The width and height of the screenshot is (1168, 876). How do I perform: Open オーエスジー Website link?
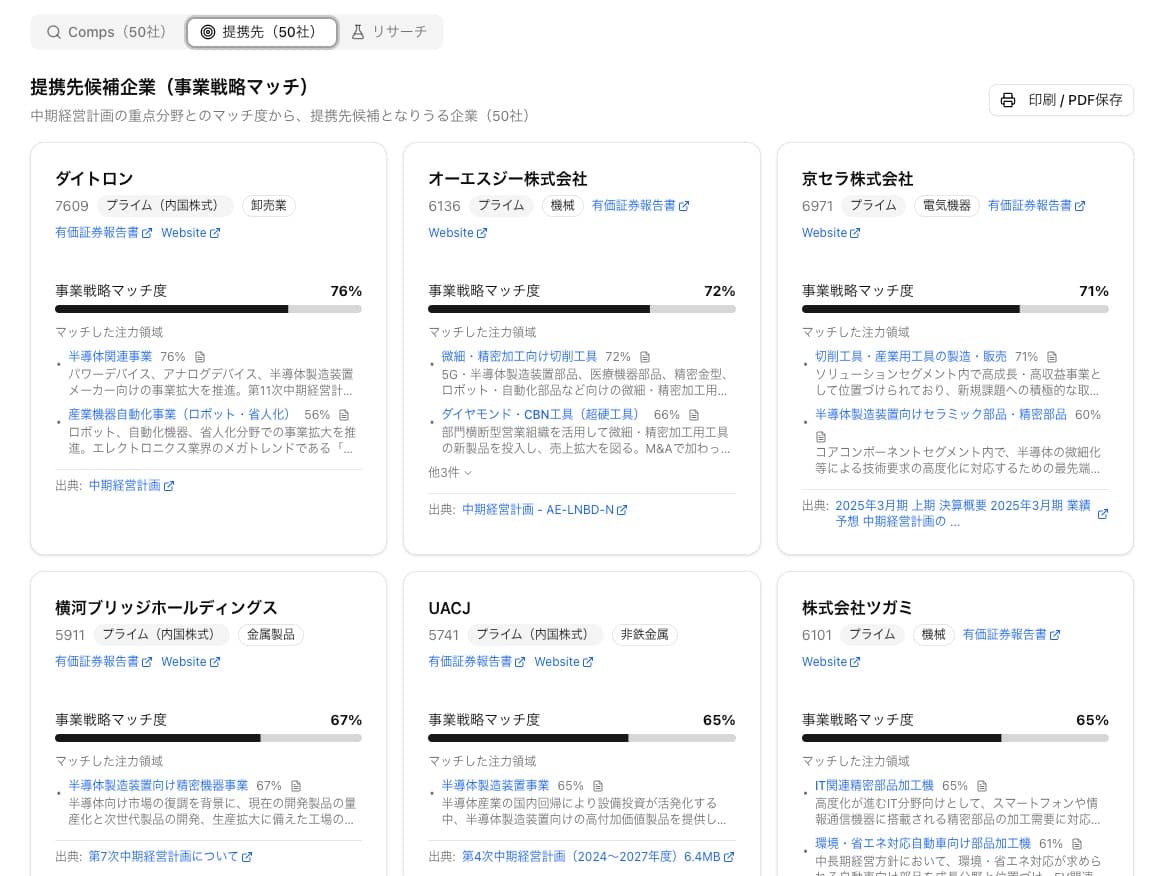click(x=457, y=232)
